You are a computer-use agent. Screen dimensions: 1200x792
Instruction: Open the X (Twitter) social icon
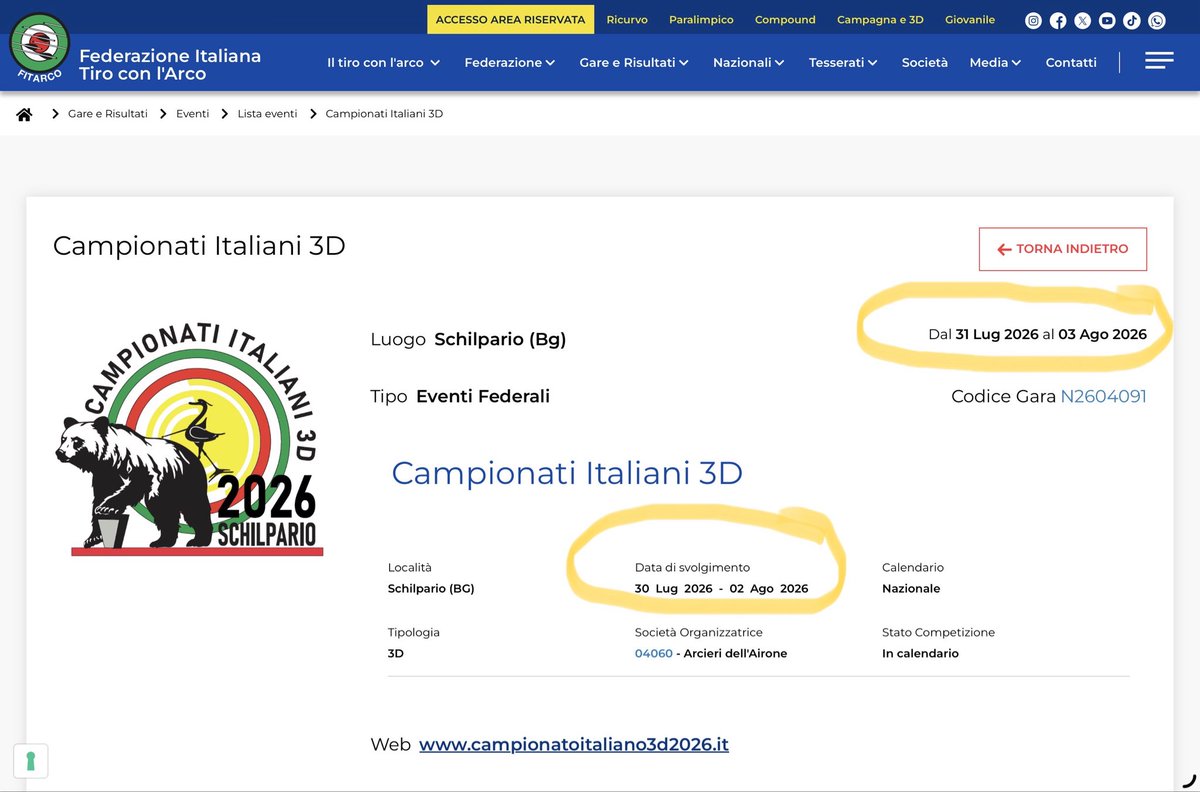tap(1083, 20)
